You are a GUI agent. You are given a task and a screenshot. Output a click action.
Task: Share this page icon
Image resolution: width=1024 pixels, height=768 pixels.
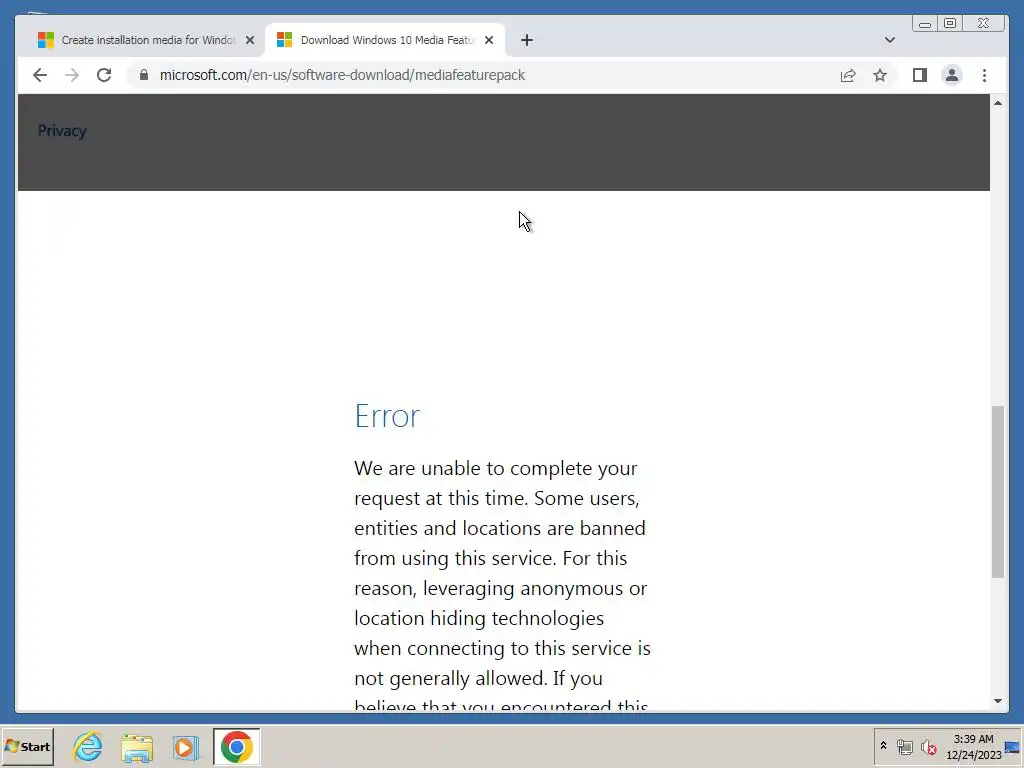pos(848,75)
